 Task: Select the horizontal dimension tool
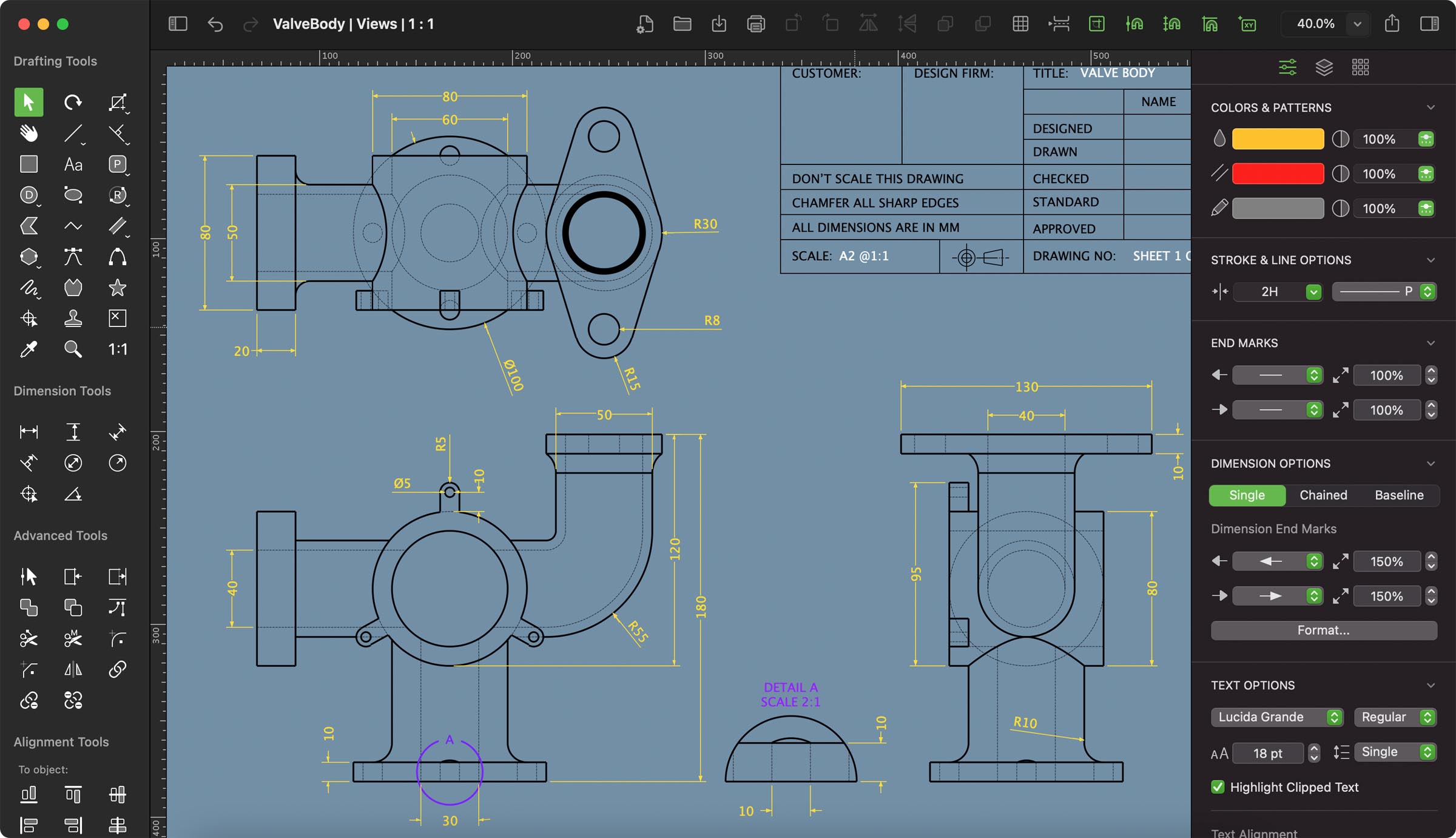pyautogui.click(x=28, y=431)
